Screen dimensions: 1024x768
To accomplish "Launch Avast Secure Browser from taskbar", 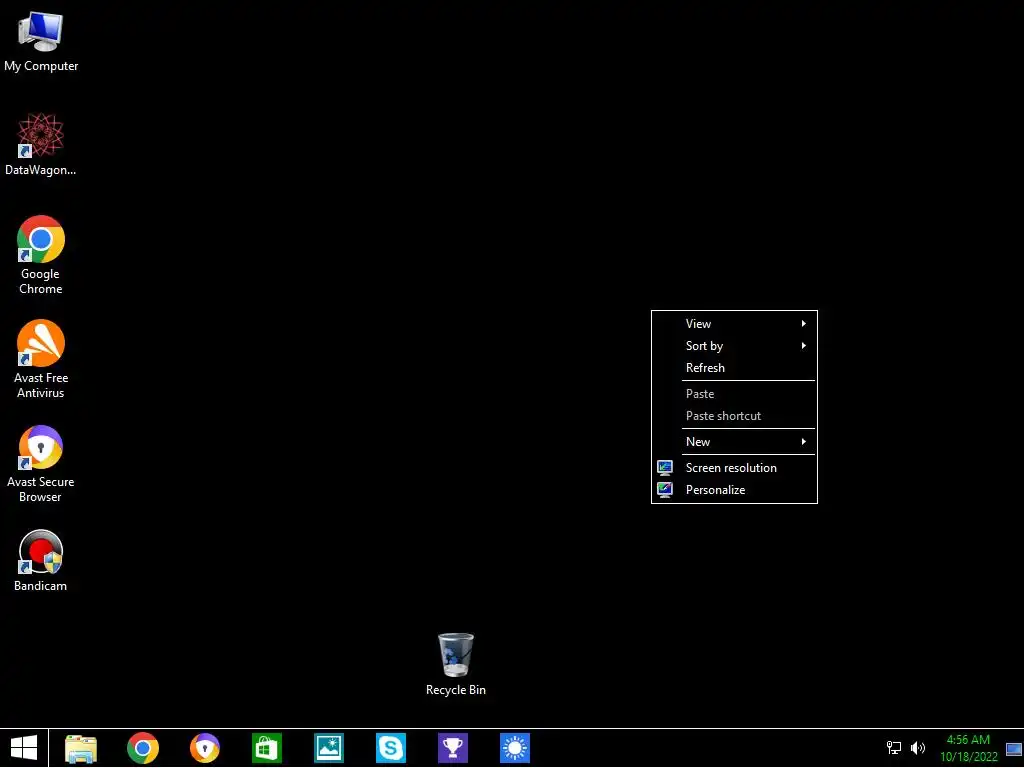I will coord(205,748).
